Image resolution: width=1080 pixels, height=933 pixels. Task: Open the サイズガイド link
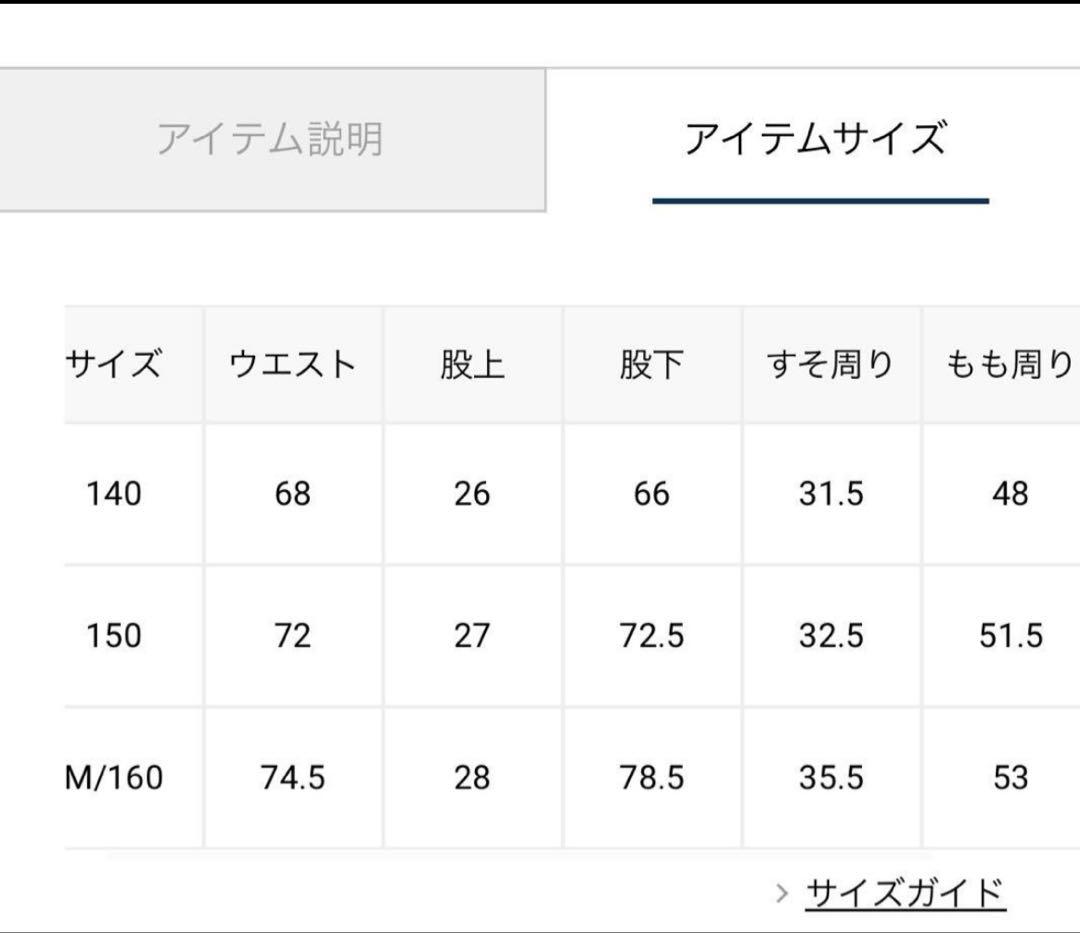[x=905, y=892]
